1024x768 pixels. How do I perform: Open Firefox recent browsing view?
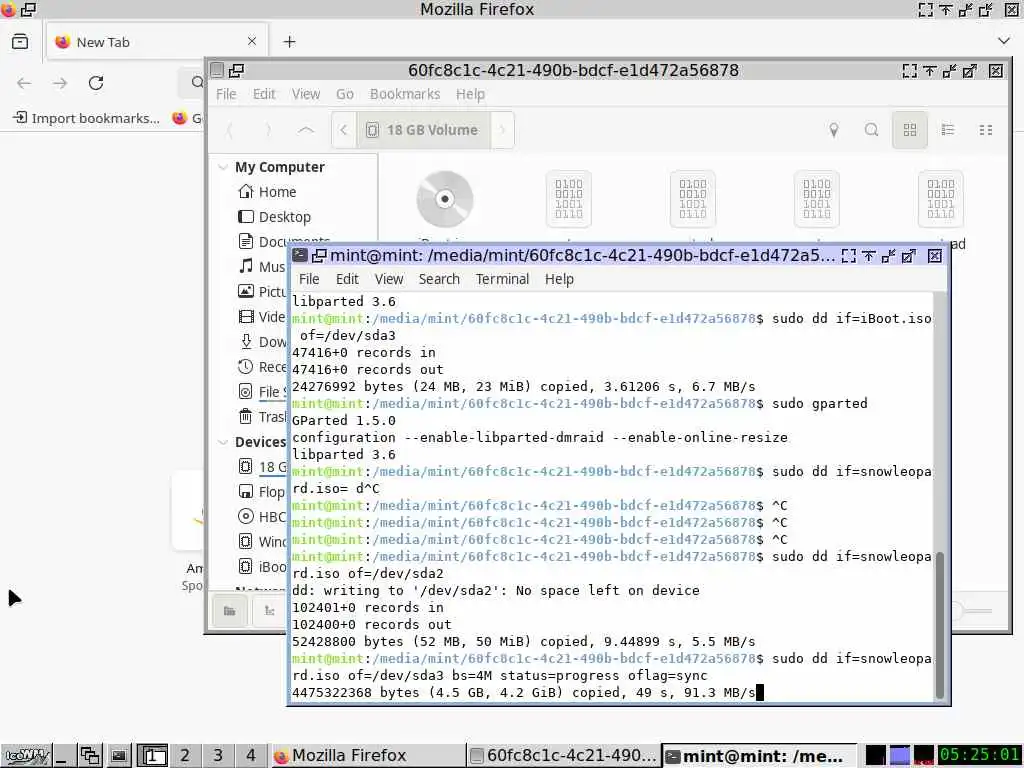tap(20, 42)
